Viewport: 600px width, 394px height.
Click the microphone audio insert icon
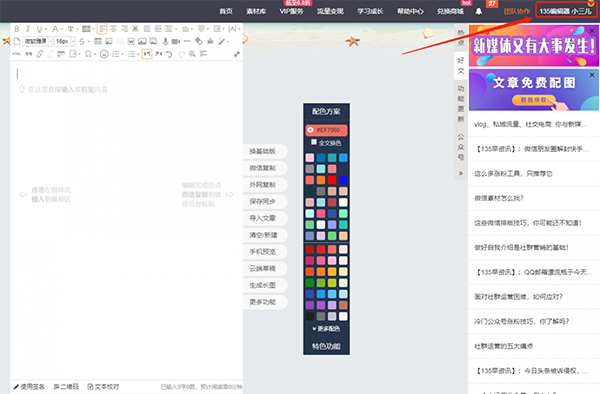165,41
